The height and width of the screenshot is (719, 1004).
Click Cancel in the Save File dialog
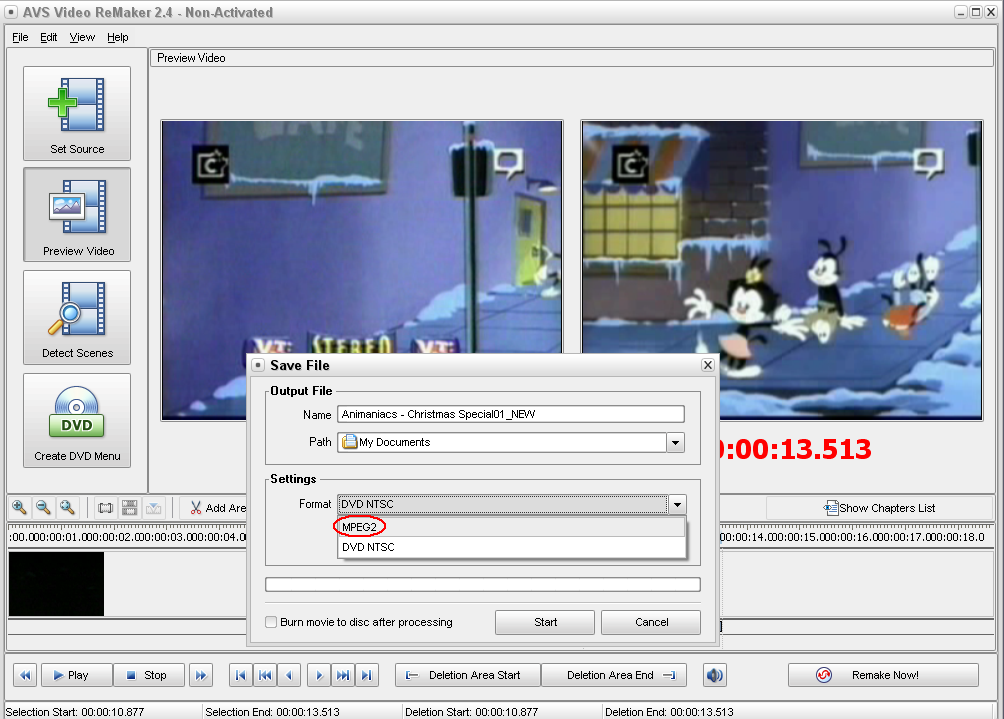point(651,622)
